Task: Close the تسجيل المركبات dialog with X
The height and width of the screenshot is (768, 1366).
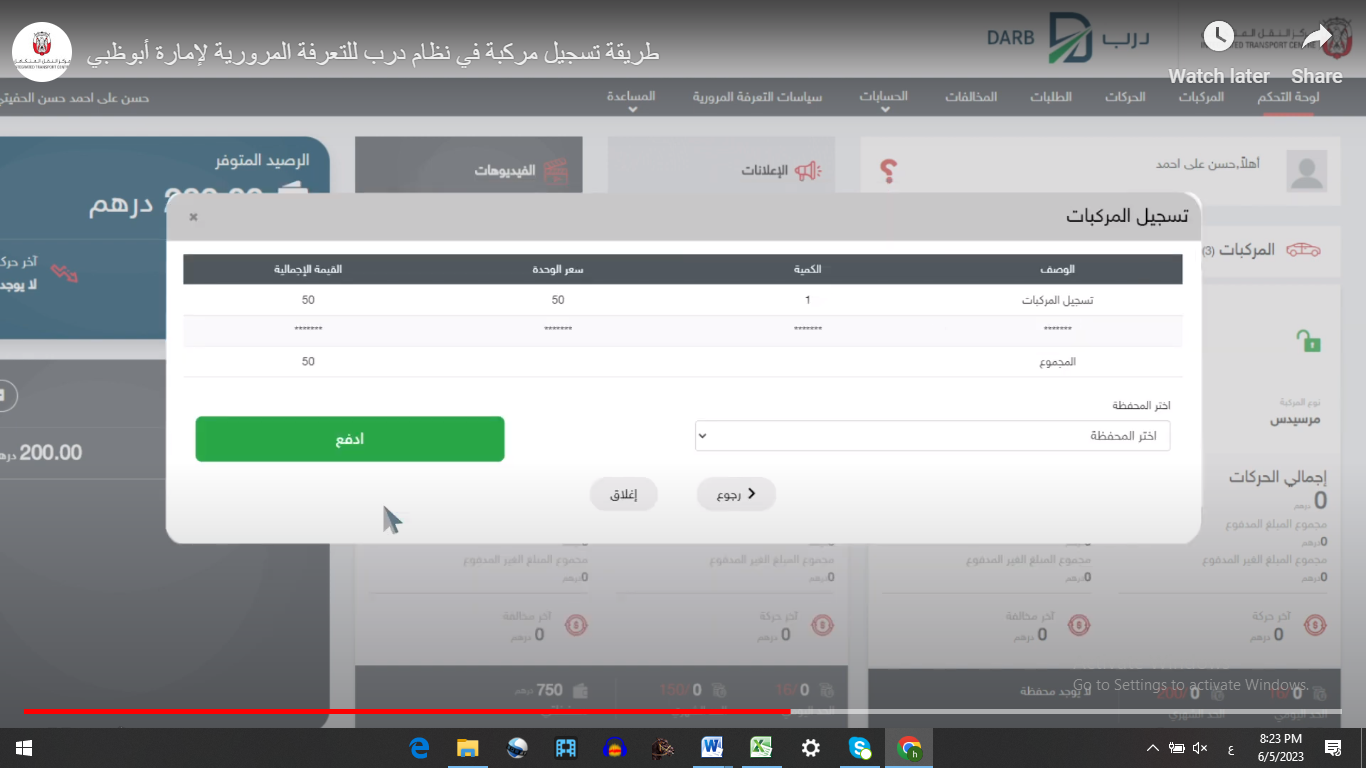Action: coord(194,216)
